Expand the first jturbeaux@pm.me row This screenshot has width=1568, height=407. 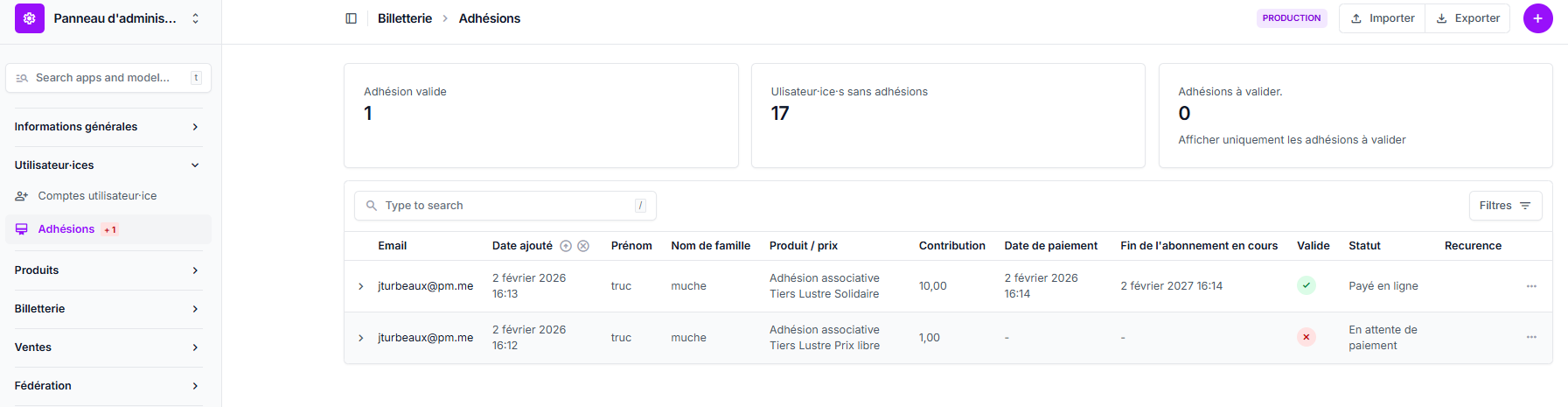360,286
